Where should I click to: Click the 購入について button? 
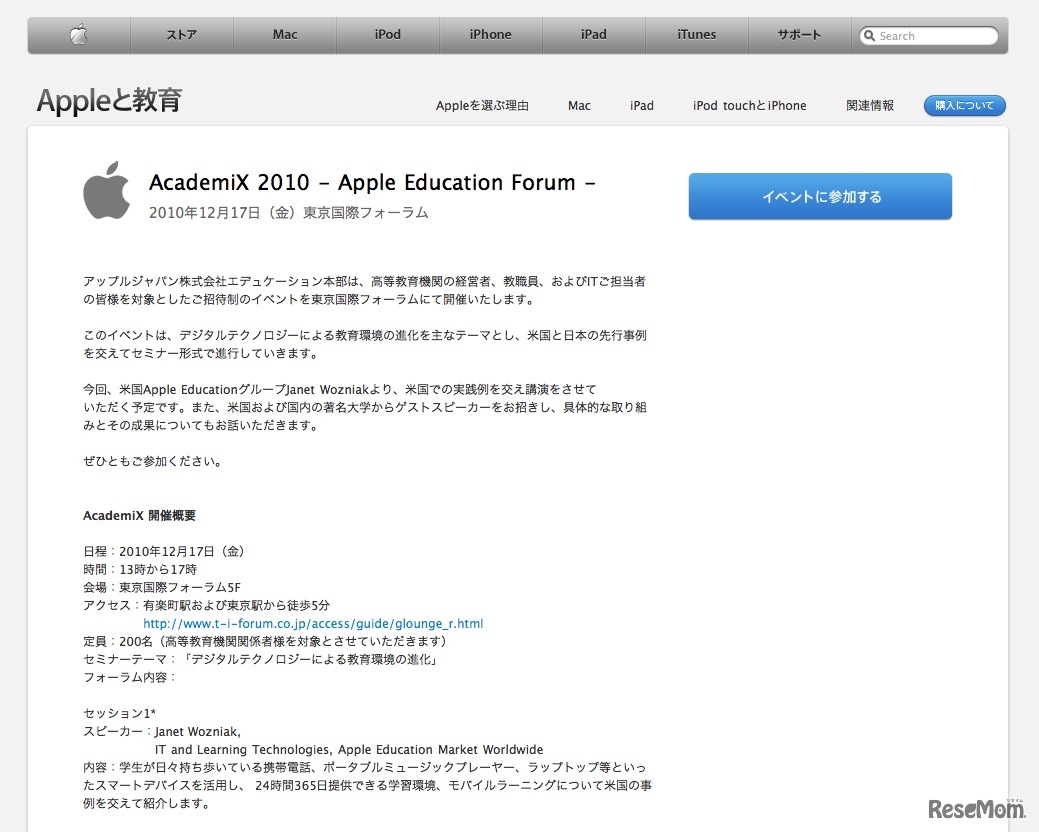[964, 104]
